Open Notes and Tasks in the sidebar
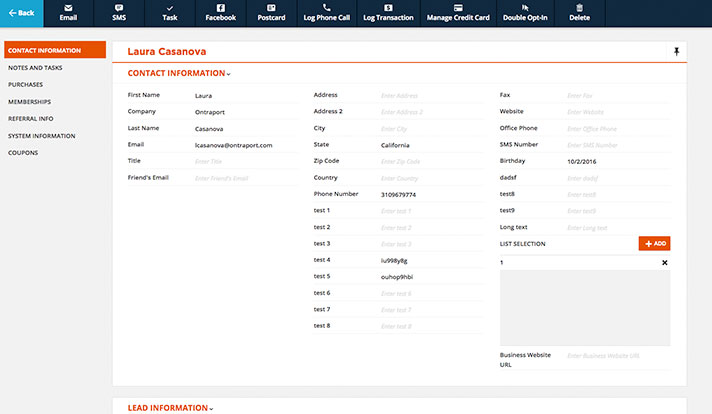The image size is (712, 414). 35,68
